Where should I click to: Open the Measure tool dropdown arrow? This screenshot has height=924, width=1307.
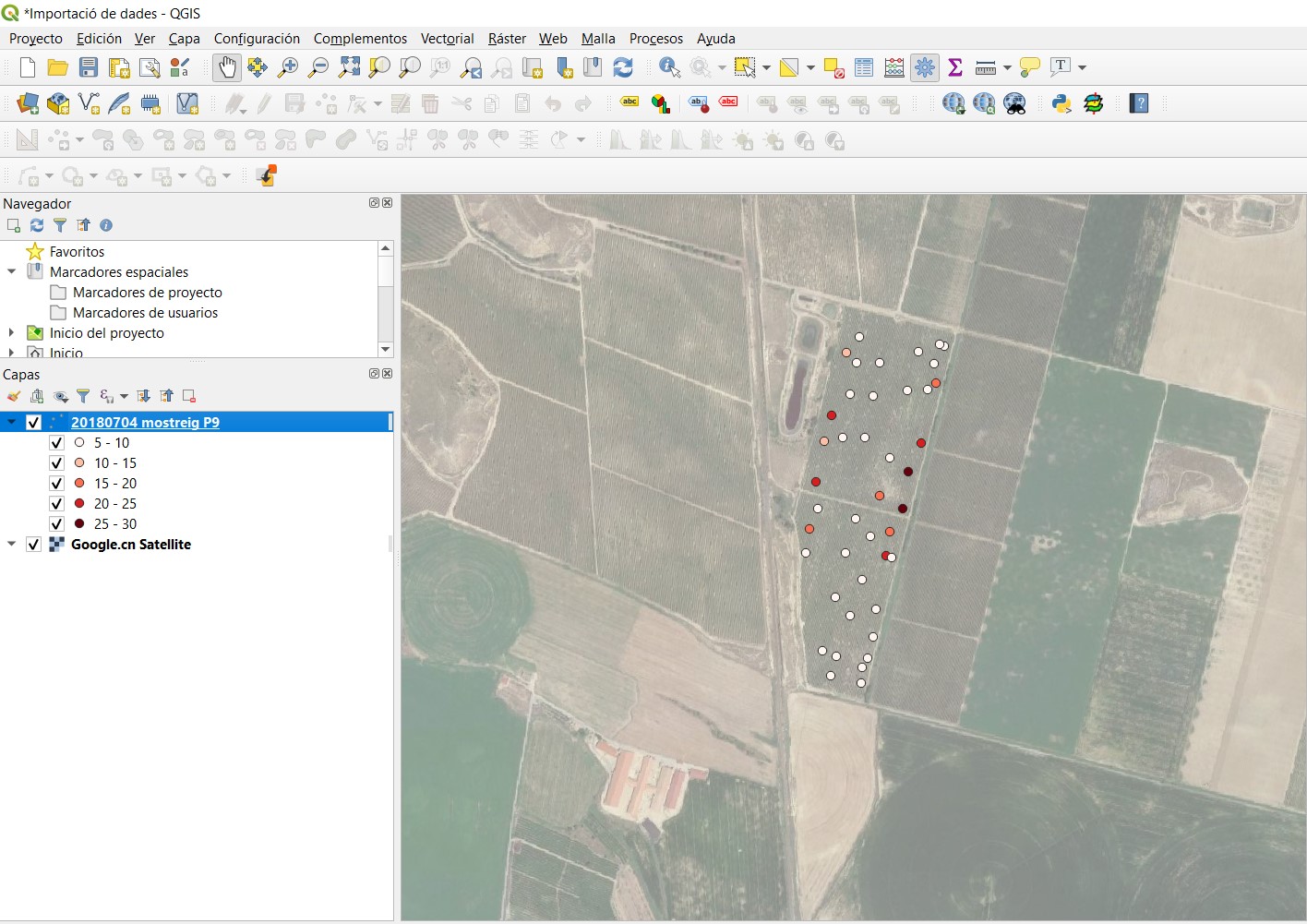pos(1007,67)
